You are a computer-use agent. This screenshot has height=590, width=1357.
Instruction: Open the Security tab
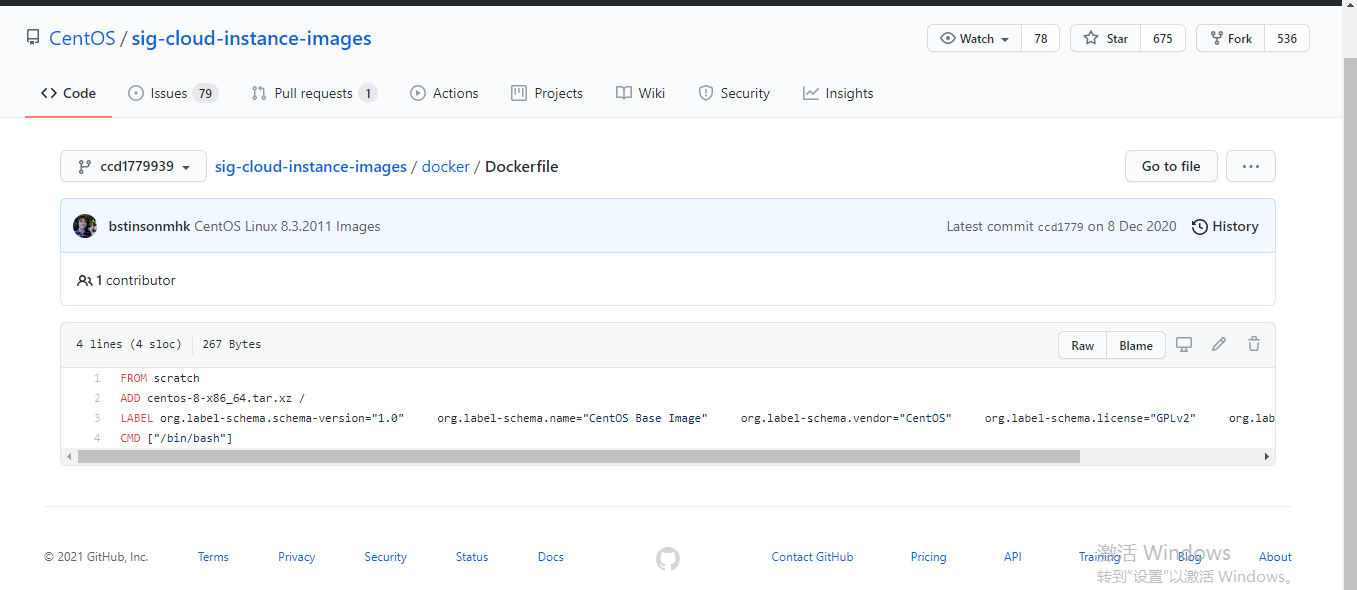coord(734,93)
